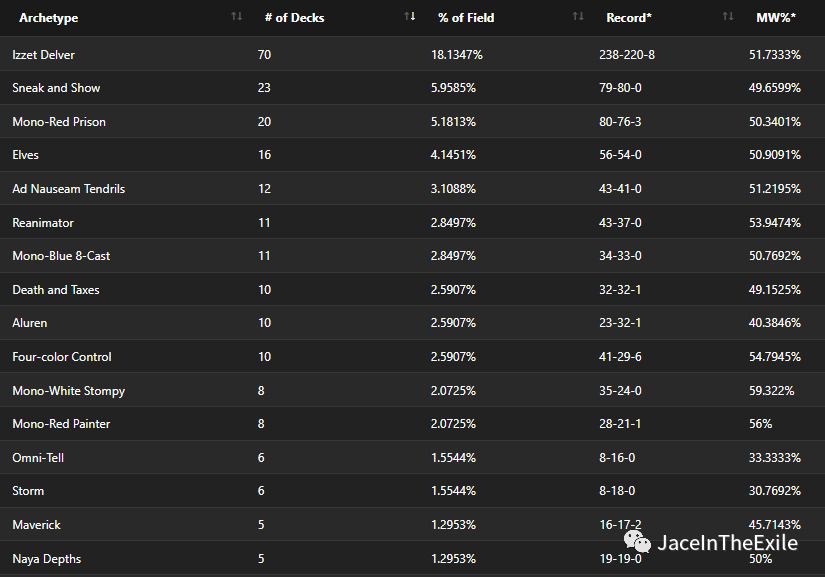
Task: Select the Izzet Delver 238-220-8 record cell
Action: 627,54
